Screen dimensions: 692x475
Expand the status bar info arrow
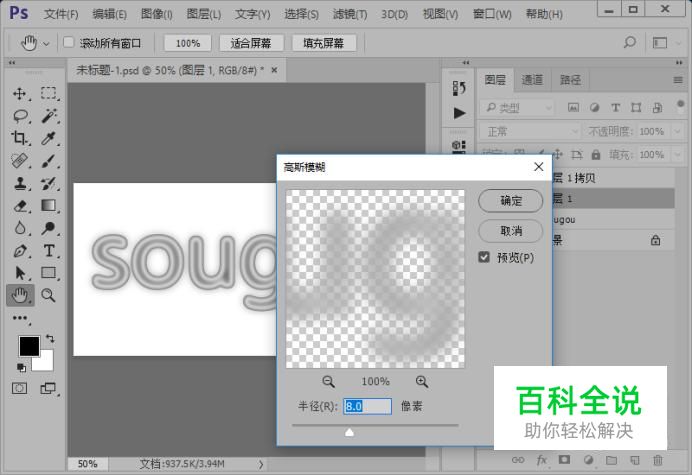[261, 464]
